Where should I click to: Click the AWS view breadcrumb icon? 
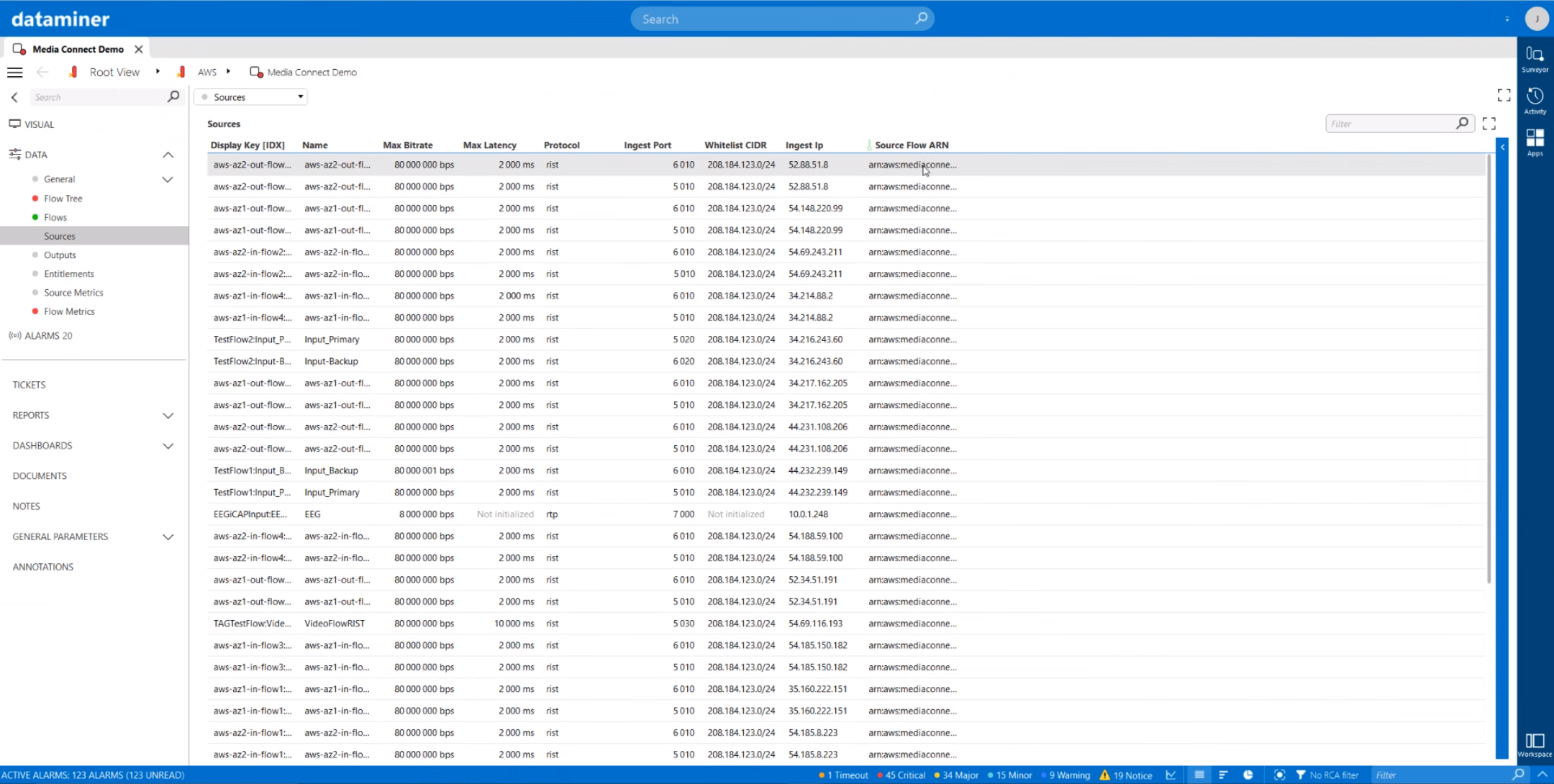[x=181, y=72]
